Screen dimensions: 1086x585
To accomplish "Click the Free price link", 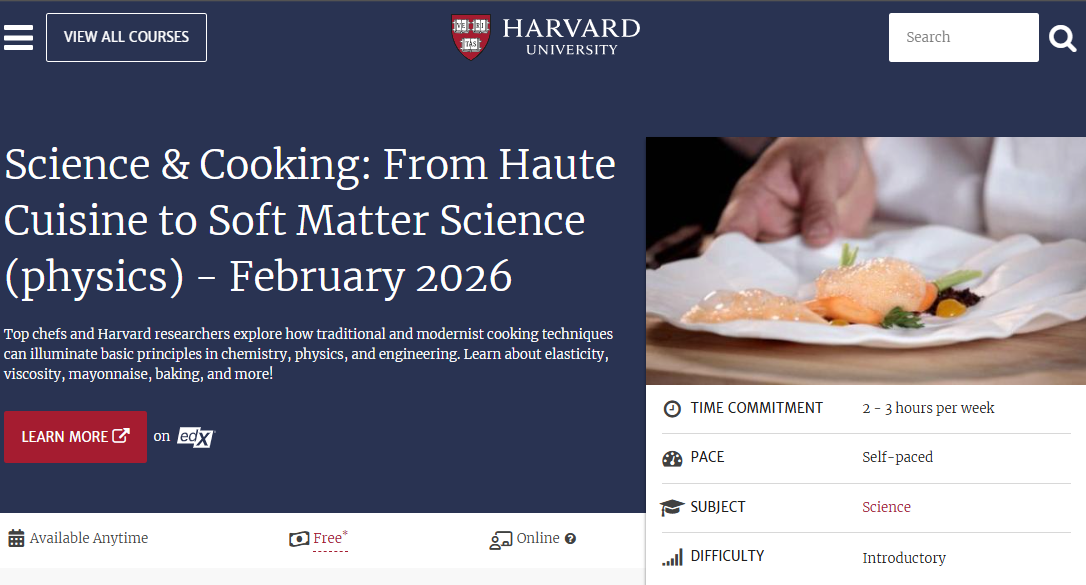I will point(328,538).
